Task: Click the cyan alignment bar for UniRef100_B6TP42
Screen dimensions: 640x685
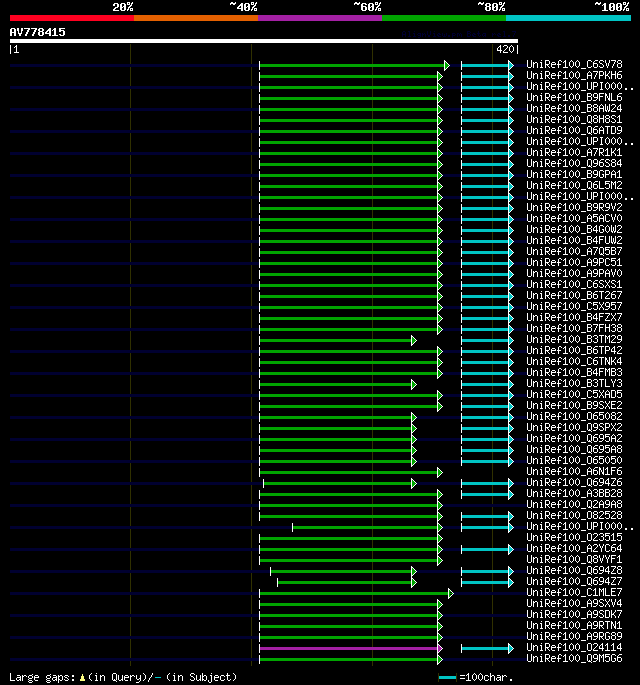Action: [487, 351]
